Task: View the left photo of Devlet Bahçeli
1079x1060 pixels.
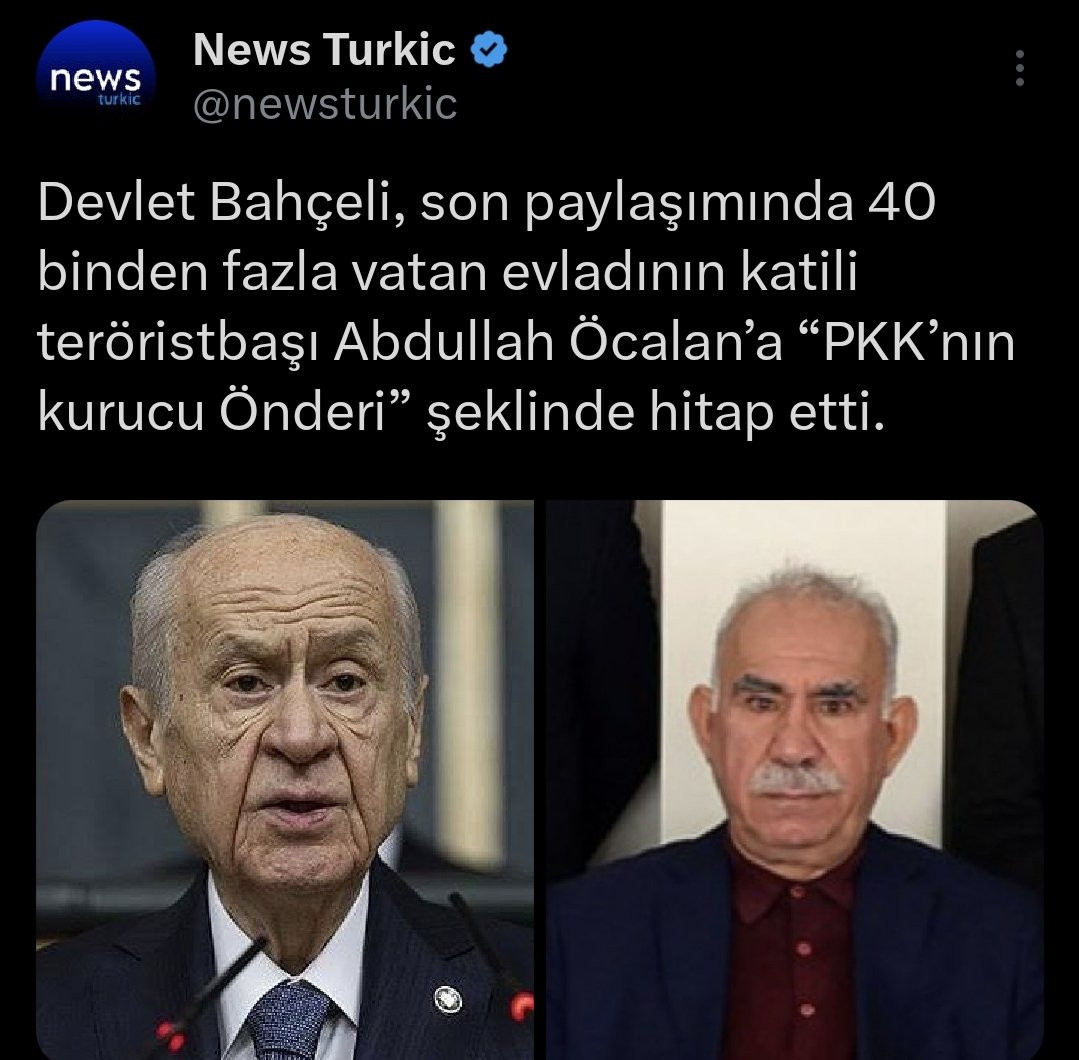Action: [285, 780]
